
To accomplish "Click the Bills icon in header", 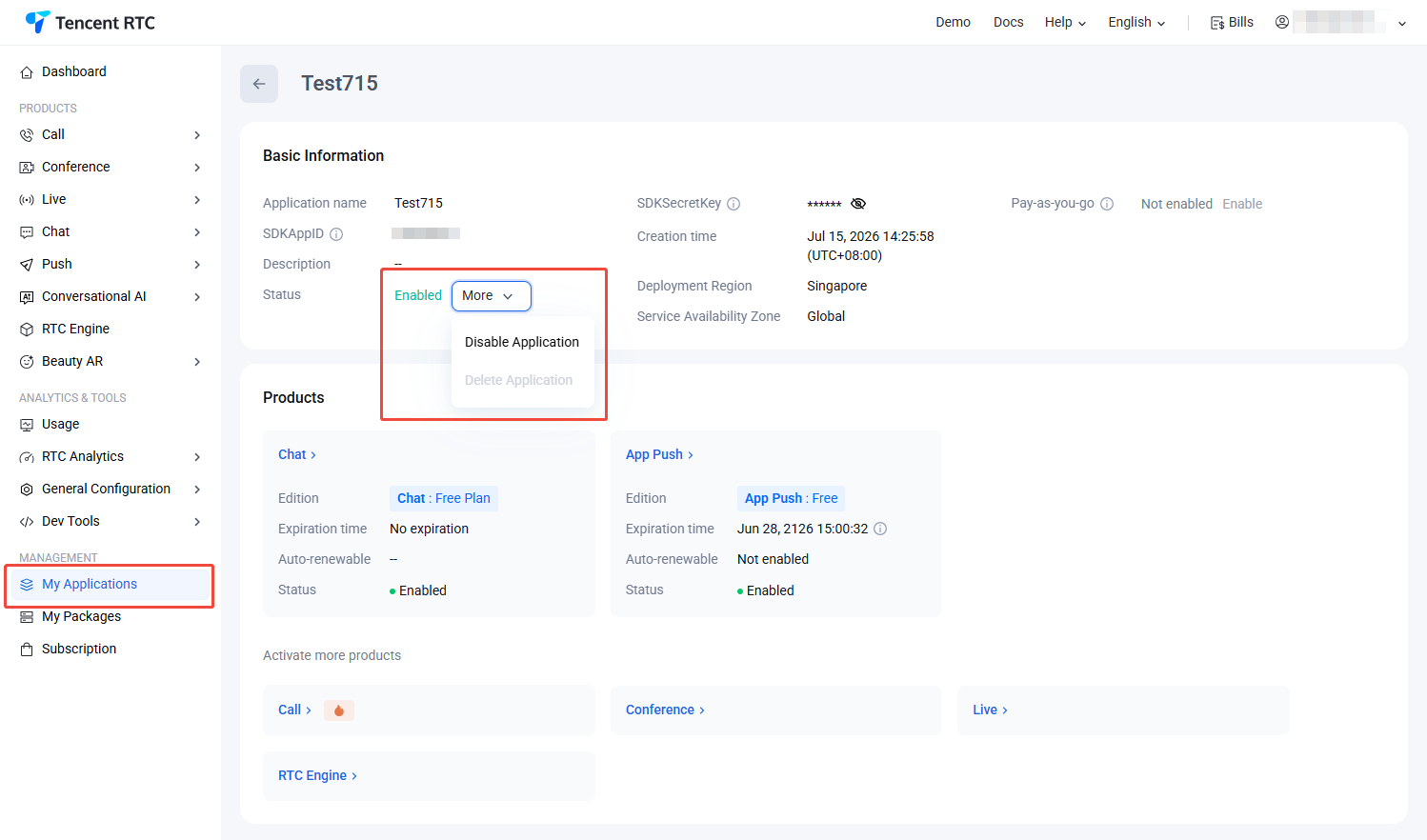I will 1217,23.
